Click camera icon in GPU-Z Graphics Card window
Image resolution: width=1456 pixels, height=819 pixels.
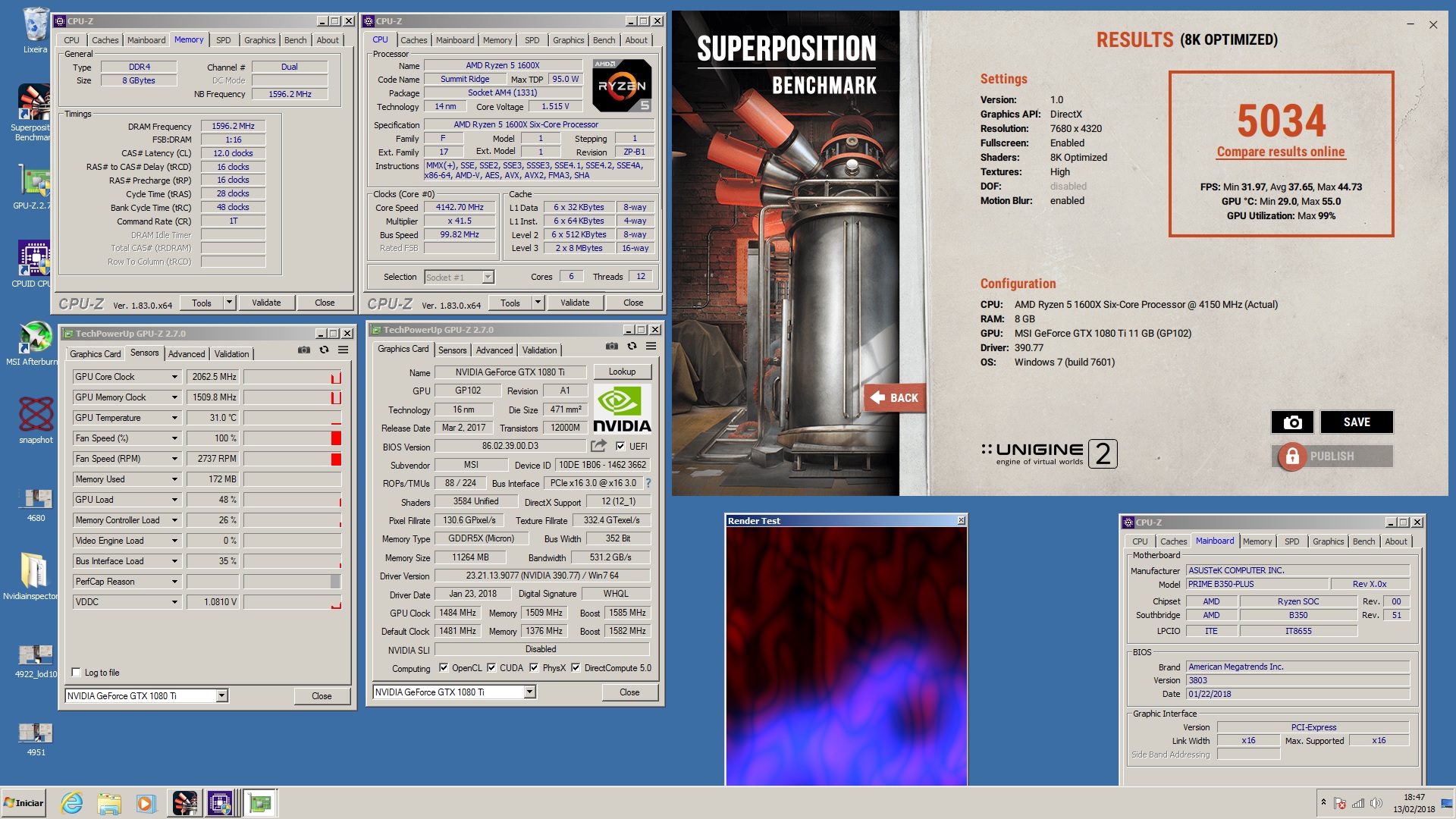click(x=612, y=346)
